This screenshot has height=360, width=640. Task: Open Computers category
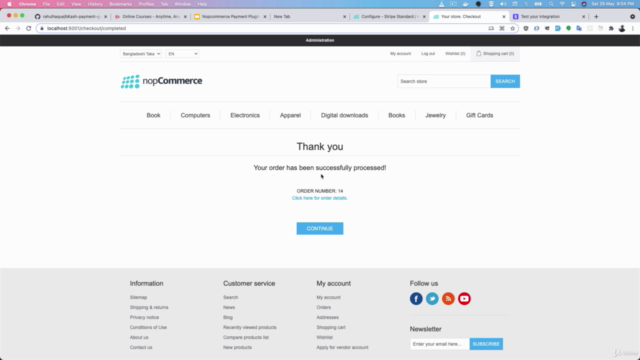[x=195, y=116]
